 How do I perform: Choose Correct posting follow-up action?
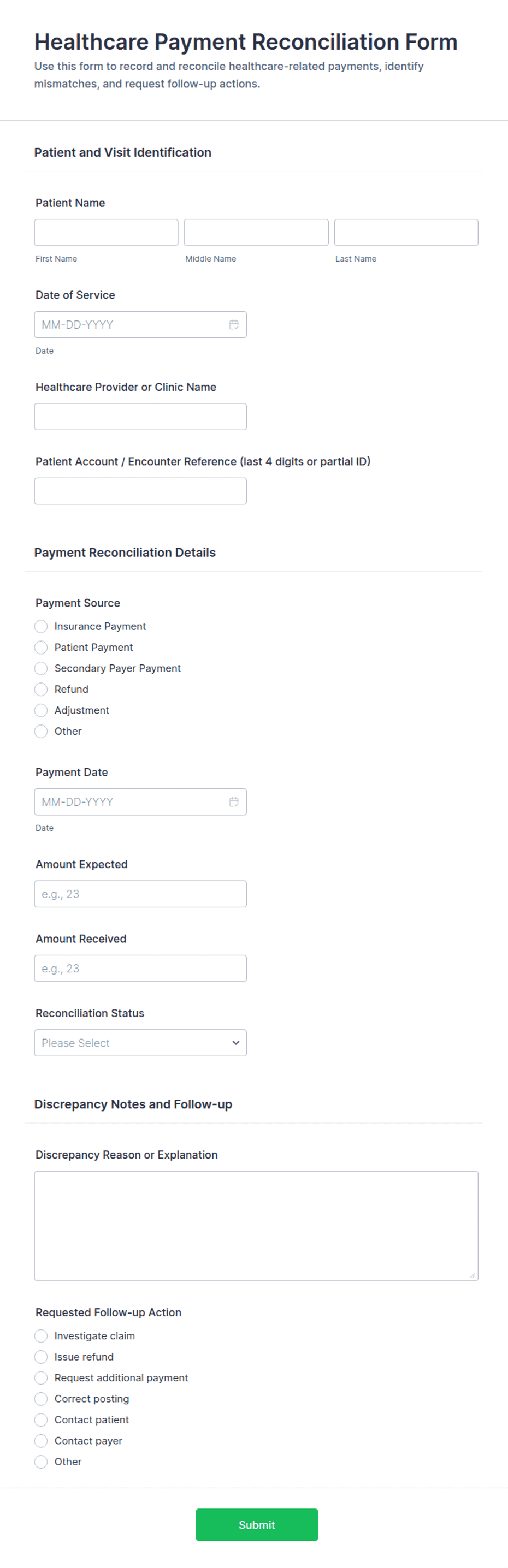(41, 1399)
